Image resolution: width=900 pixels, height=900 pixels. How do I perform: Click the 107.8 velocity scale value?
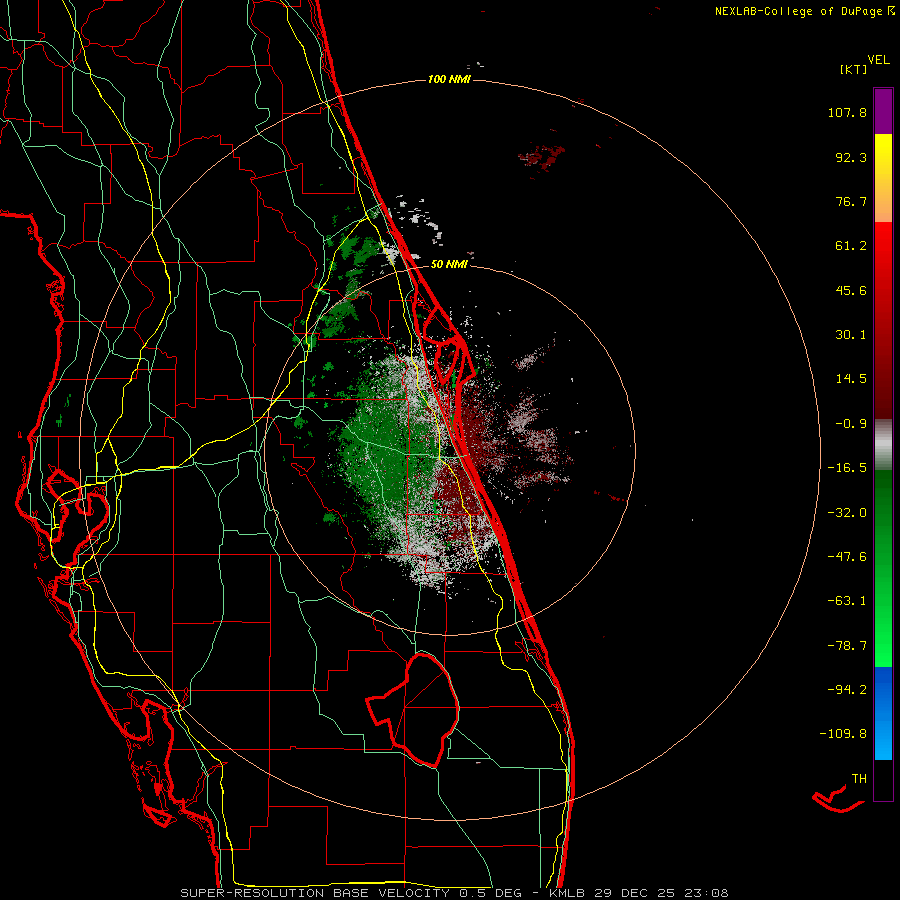click(847, 112)
